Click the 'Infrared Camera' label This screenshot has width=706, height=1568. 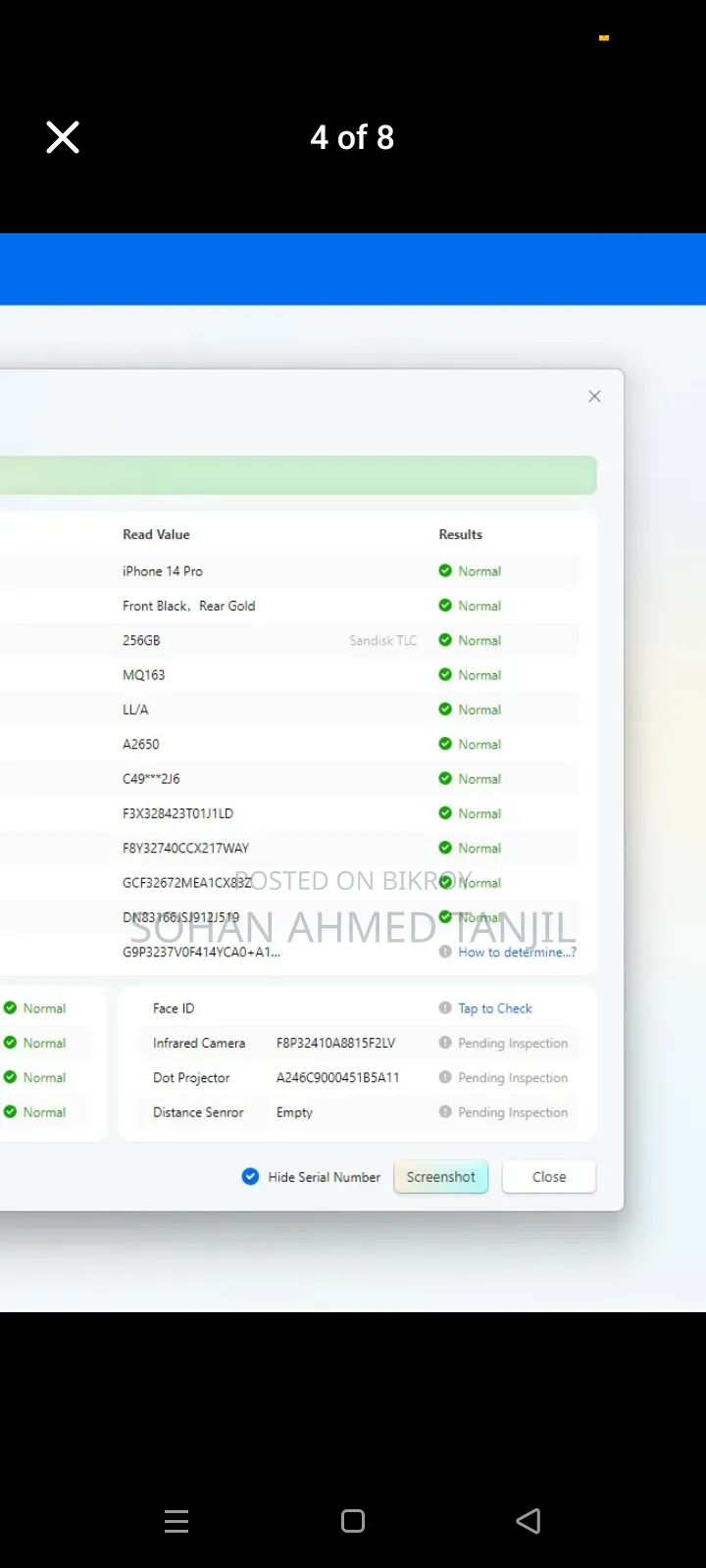click(199, 1043)
